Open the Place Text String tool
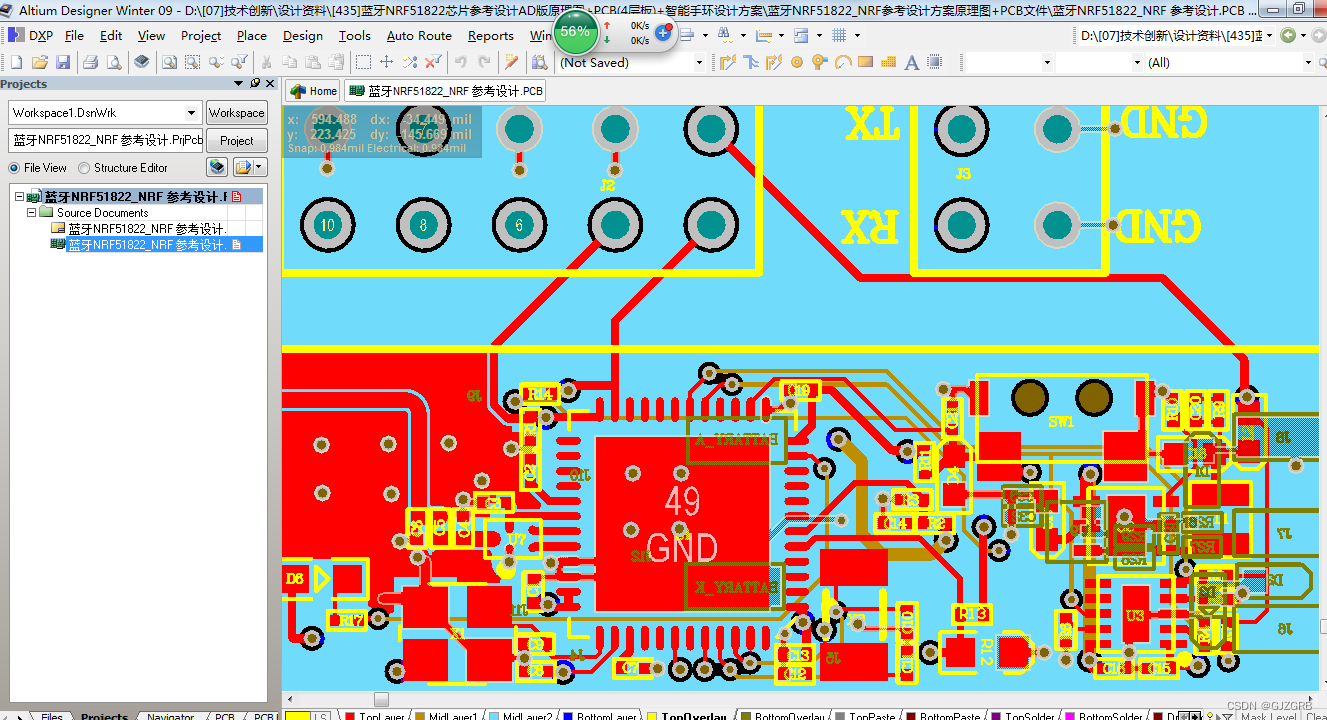1327x720 pixels. coord(911,61)
